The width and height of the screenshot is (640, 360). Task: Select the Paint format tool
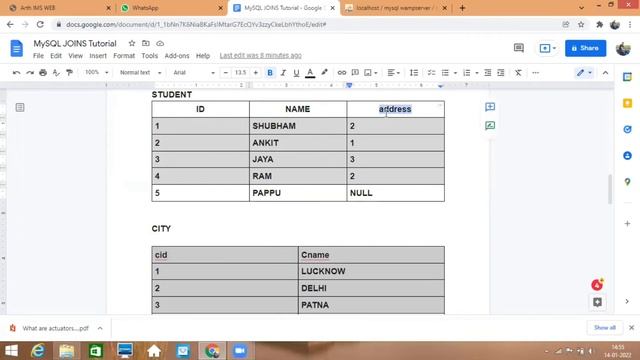coord(69,73)
